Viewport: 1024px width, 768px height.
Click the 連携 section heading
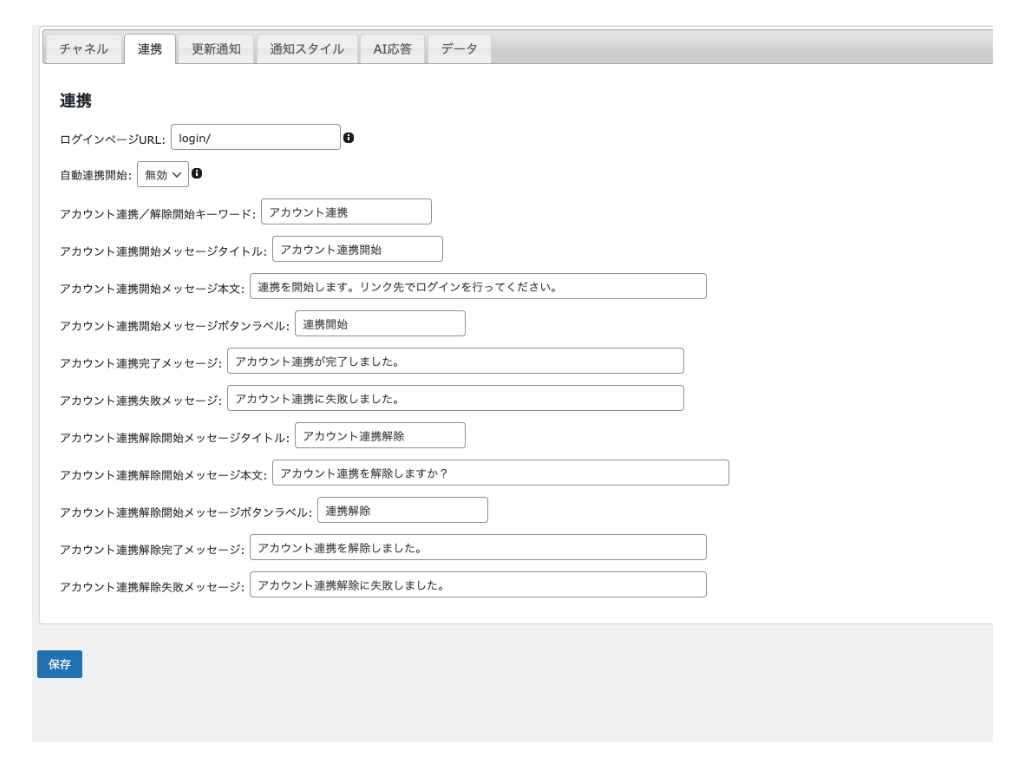click(x=76, y=101)
